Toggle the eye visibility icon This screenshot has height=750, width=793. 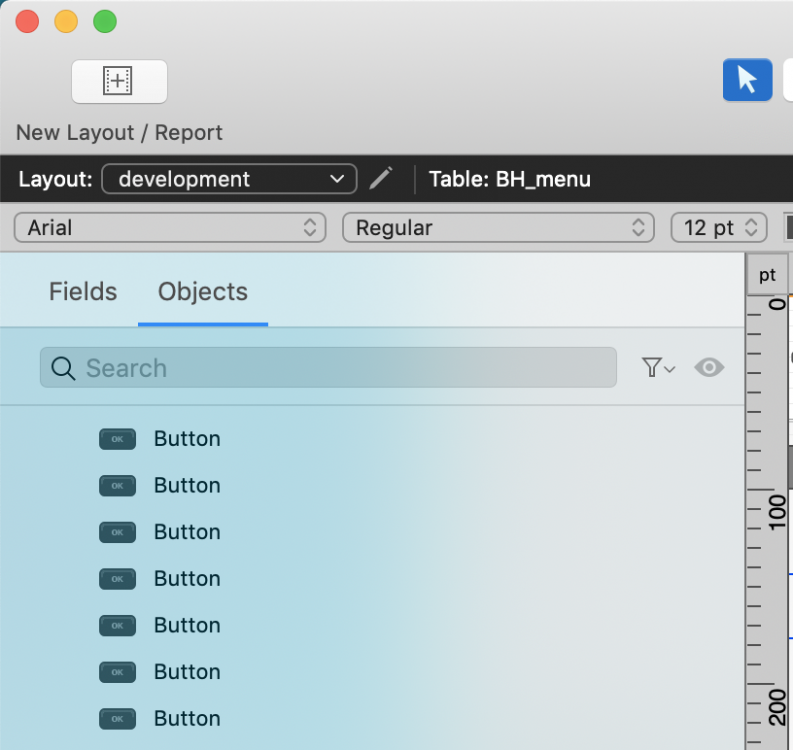(709, 367)
